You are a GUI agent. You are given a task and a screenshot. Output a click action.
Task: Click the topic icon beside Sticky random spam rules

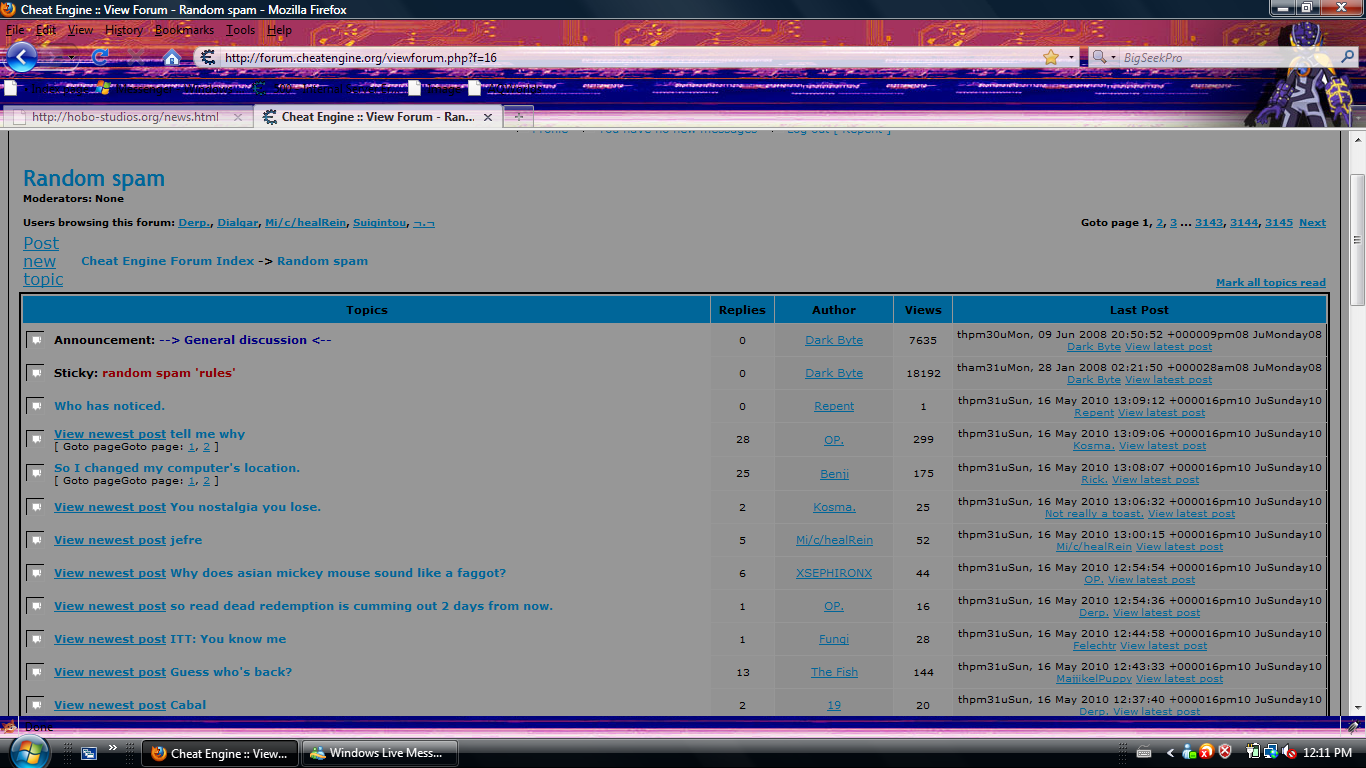point(35,373)
